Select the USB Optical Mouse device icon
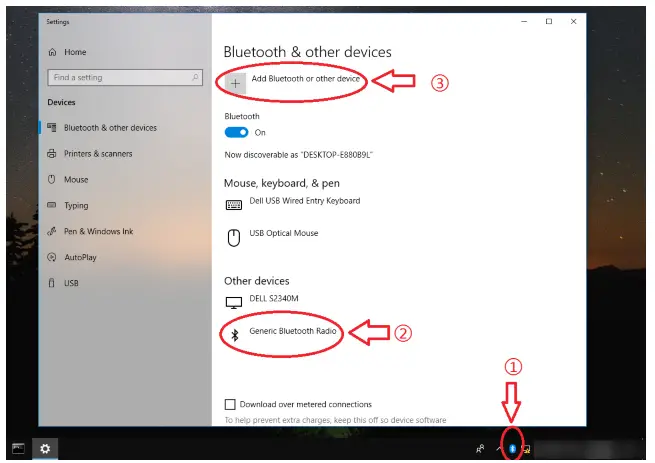This screenshot has height=463, width=655. click(234, 238)
